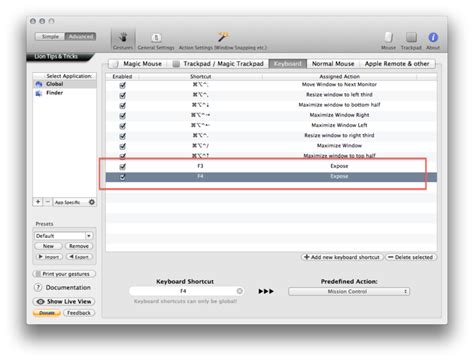Open the Gestures toolbar section
The image size is (474, 361).
(x=123, y=40)
